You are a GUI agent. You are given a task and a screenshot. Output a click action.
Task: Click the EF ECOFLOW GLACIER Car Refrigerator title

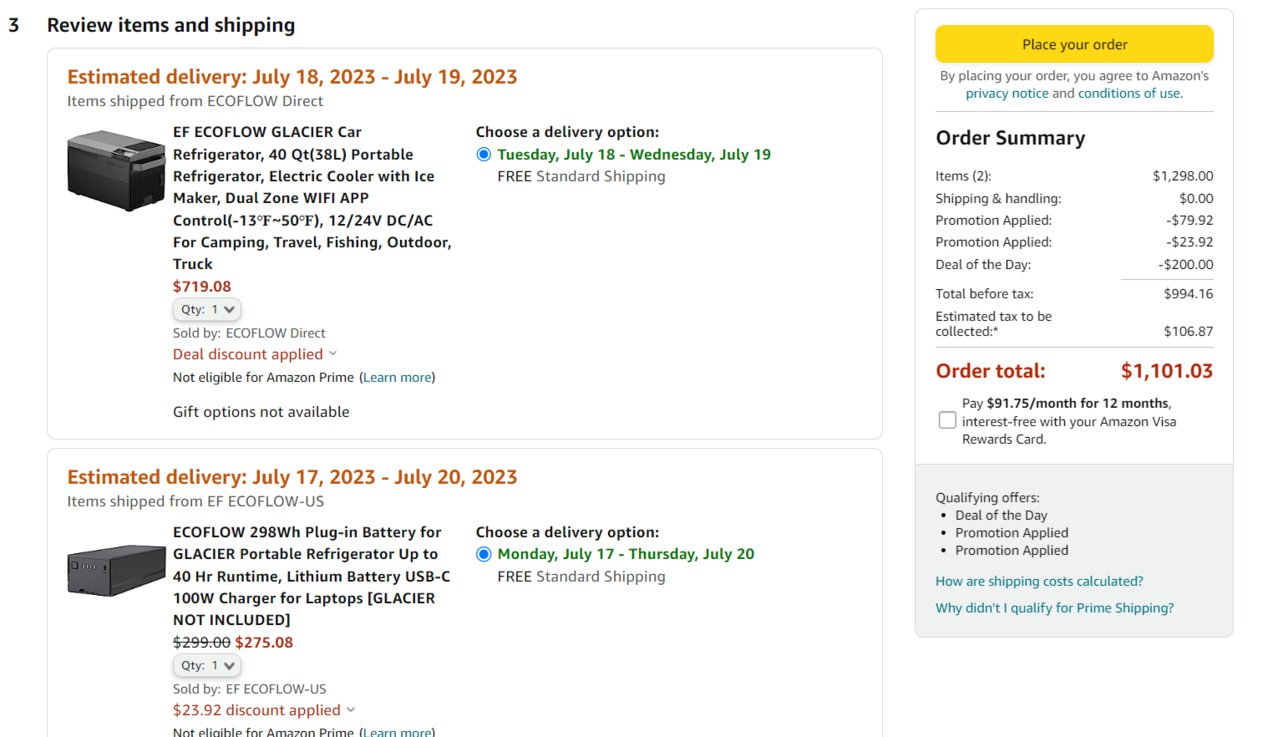[312, 198]
